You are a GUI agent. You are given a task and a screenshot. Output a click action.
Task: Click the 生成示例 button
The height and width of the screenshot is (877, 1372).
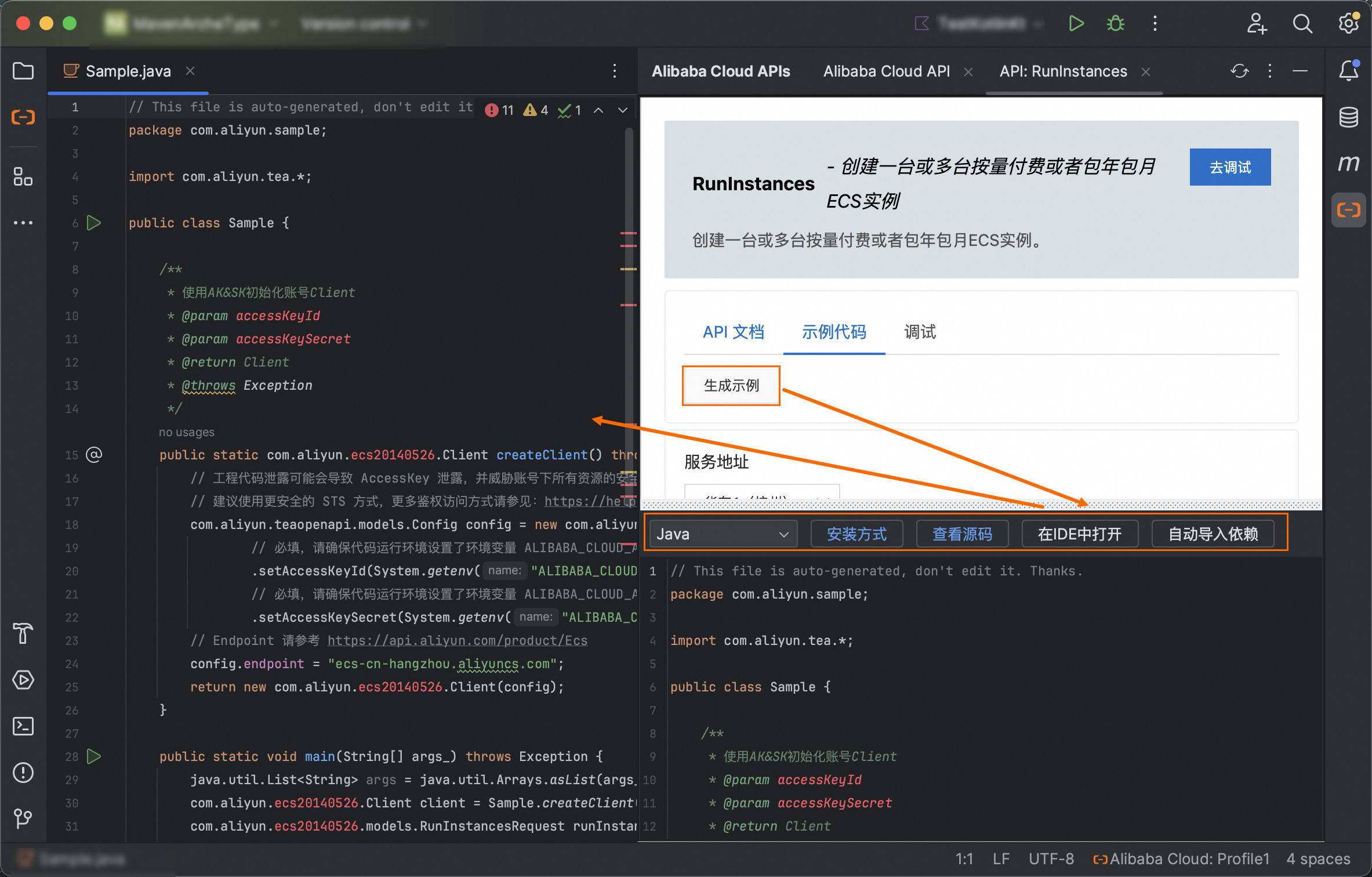coord(731,386)
